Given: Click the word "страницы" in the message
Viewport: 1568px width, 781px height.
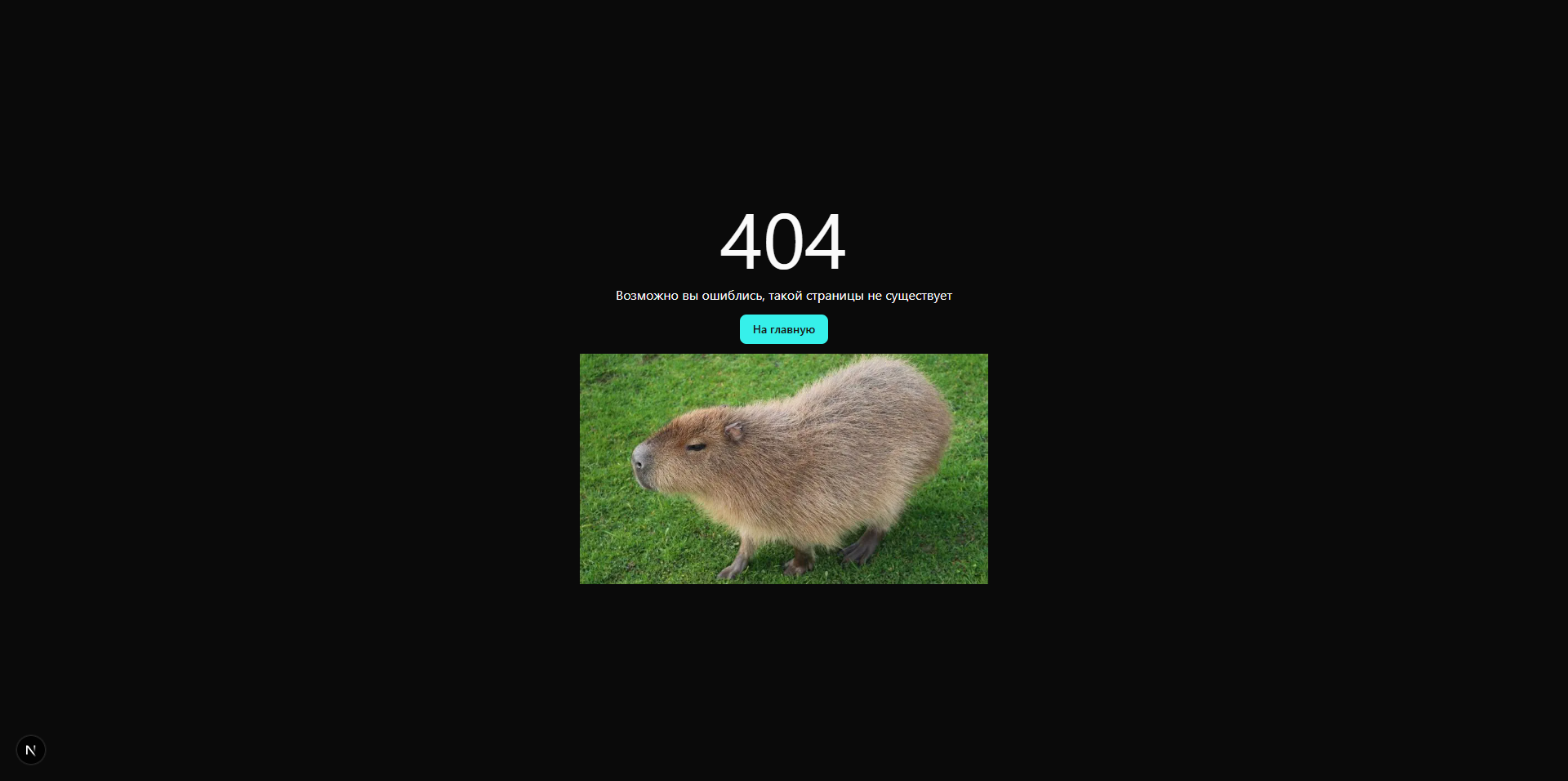Looking at the screenshot, I should 835,296.
